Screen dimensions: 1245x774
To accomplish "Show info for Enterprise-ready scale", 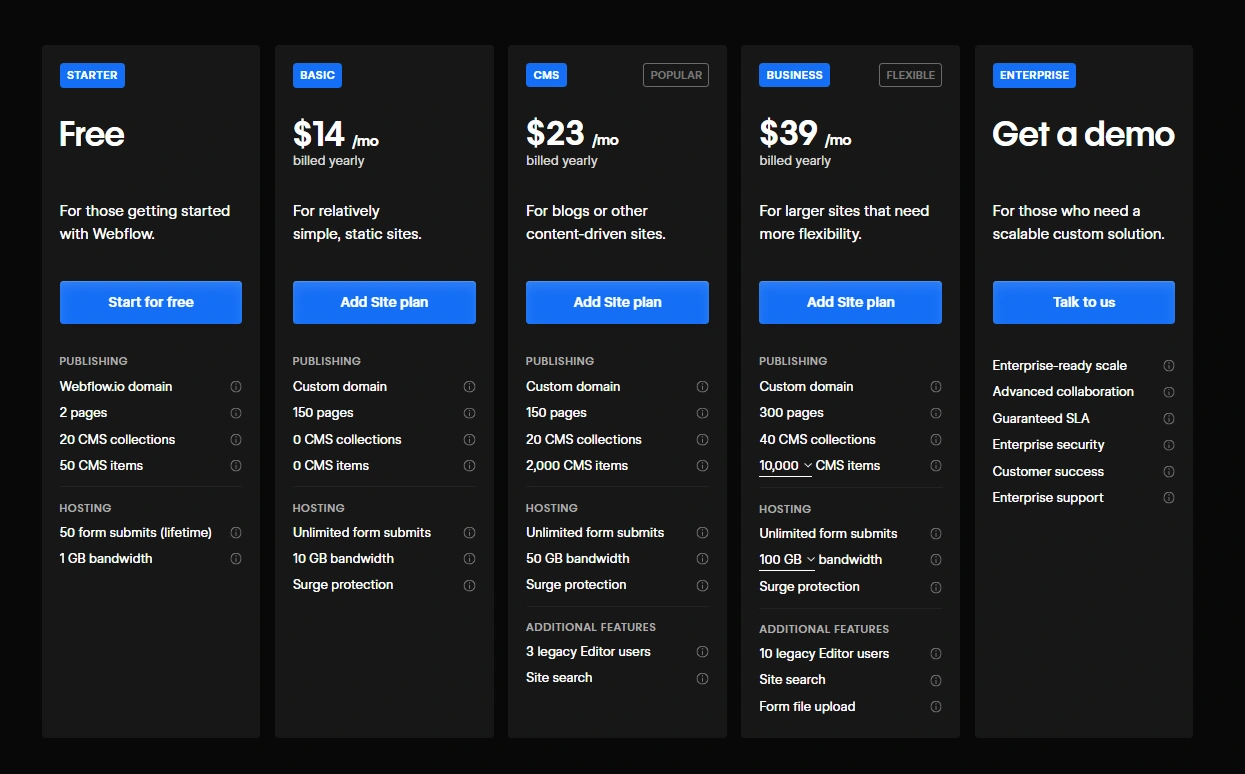I will pyautogui.click(x=1168, y=366).
